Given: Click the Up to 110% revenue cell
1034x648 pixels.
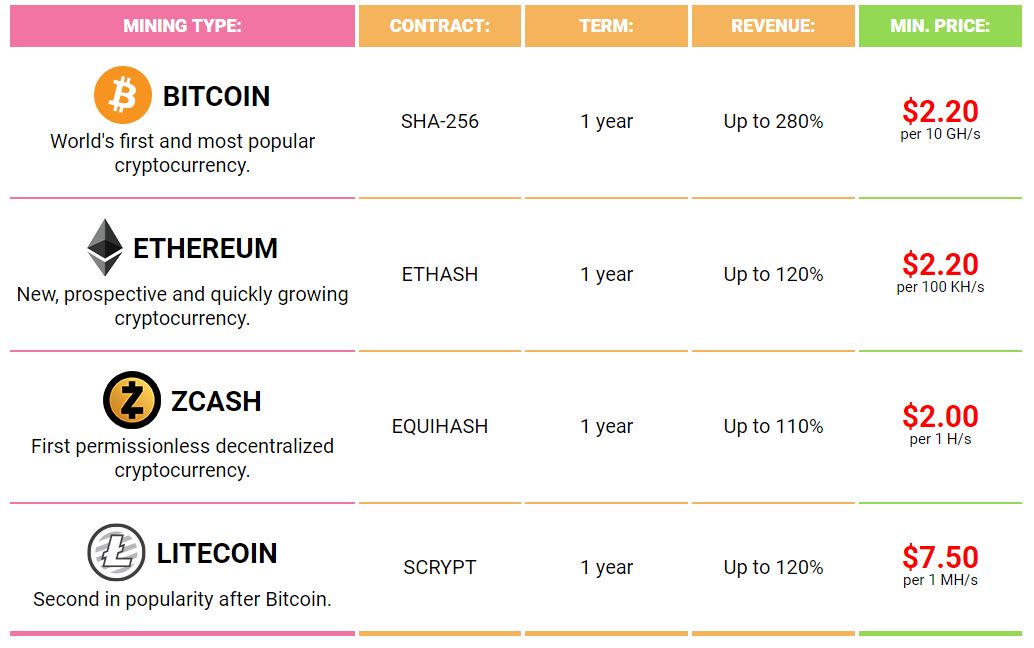Looking at the screenshot, I should click(x=773, y=426).
